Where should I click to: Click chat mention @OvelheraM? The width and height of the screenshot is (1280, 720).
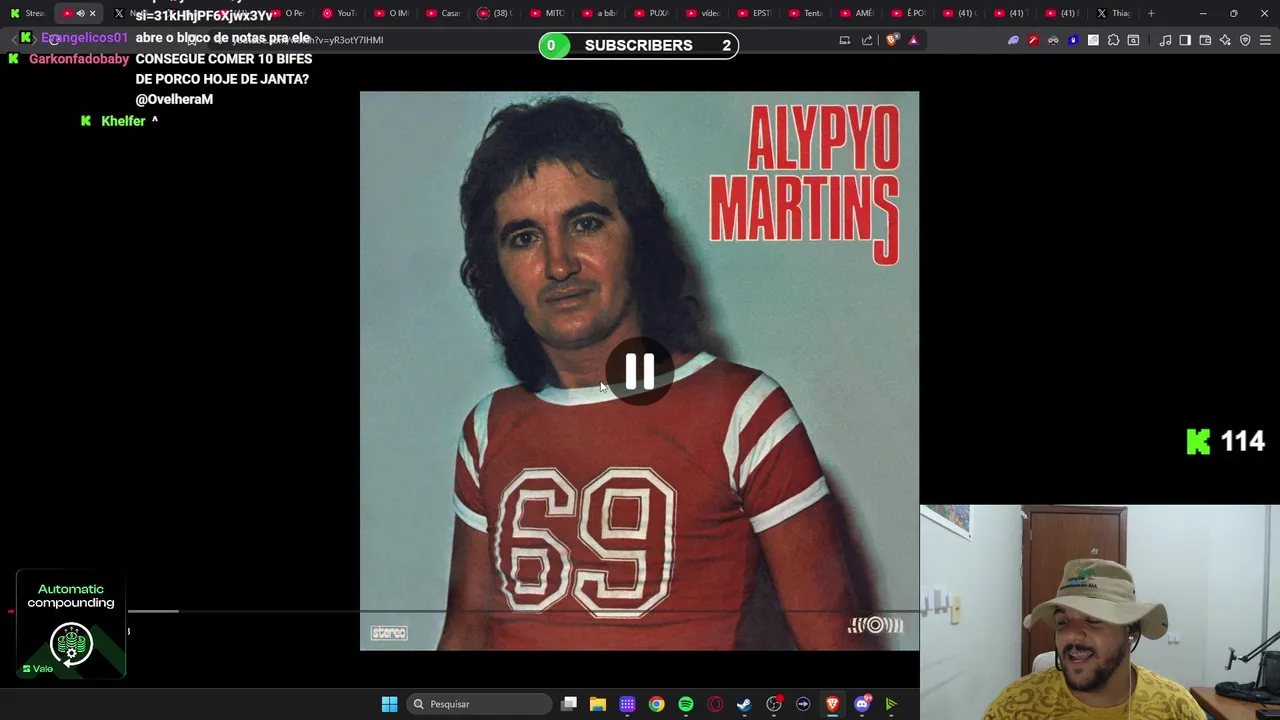174,99
